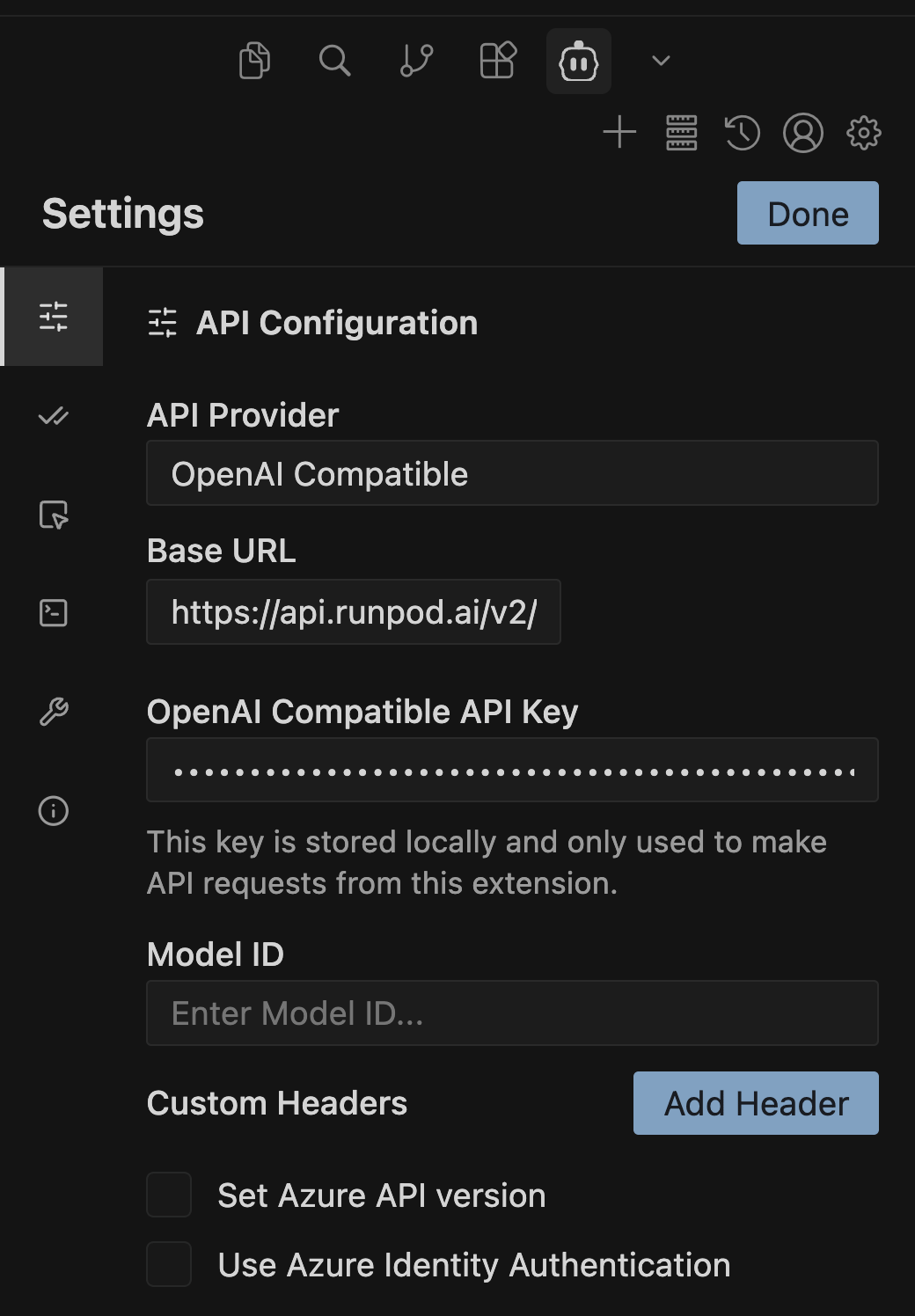Start a new task with plus icon
The height and width of the screenshot is (1316, 915).
[619, 133]
